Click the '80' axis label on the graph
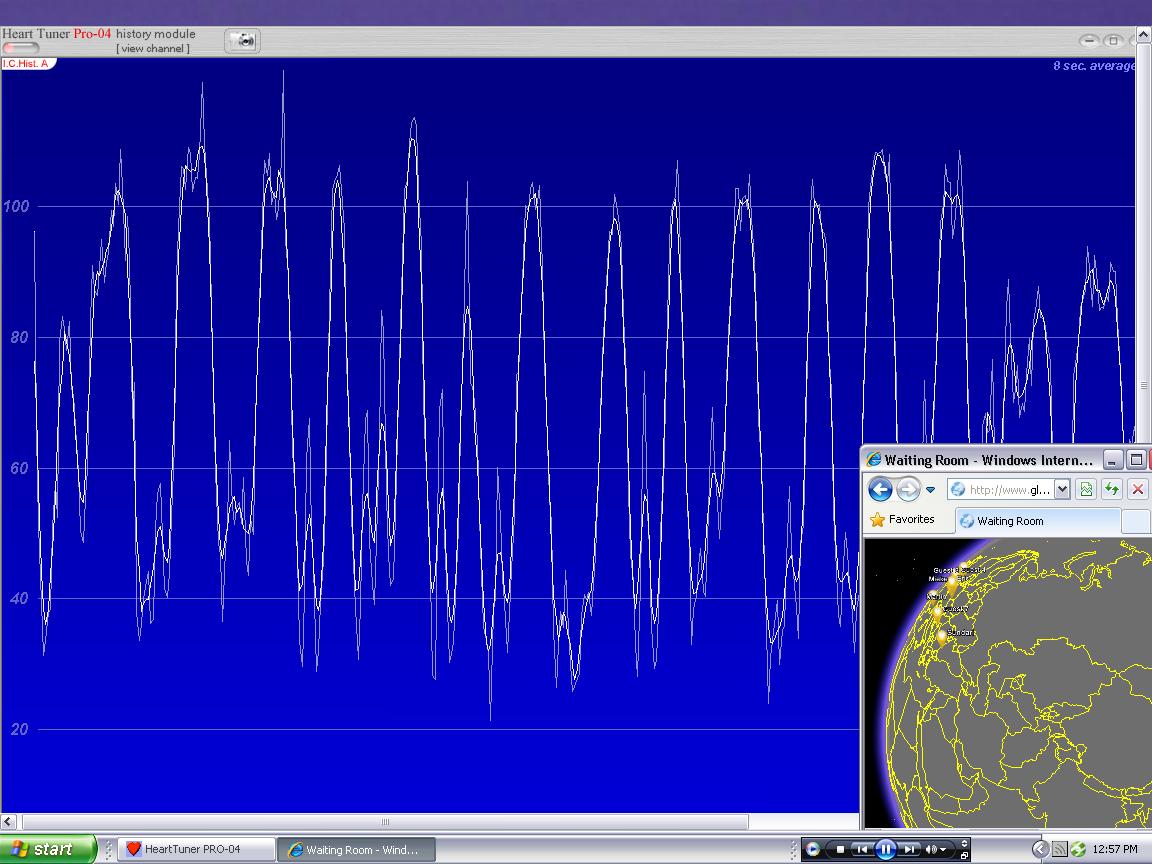The image size is (1152, 864). (20, 337)
